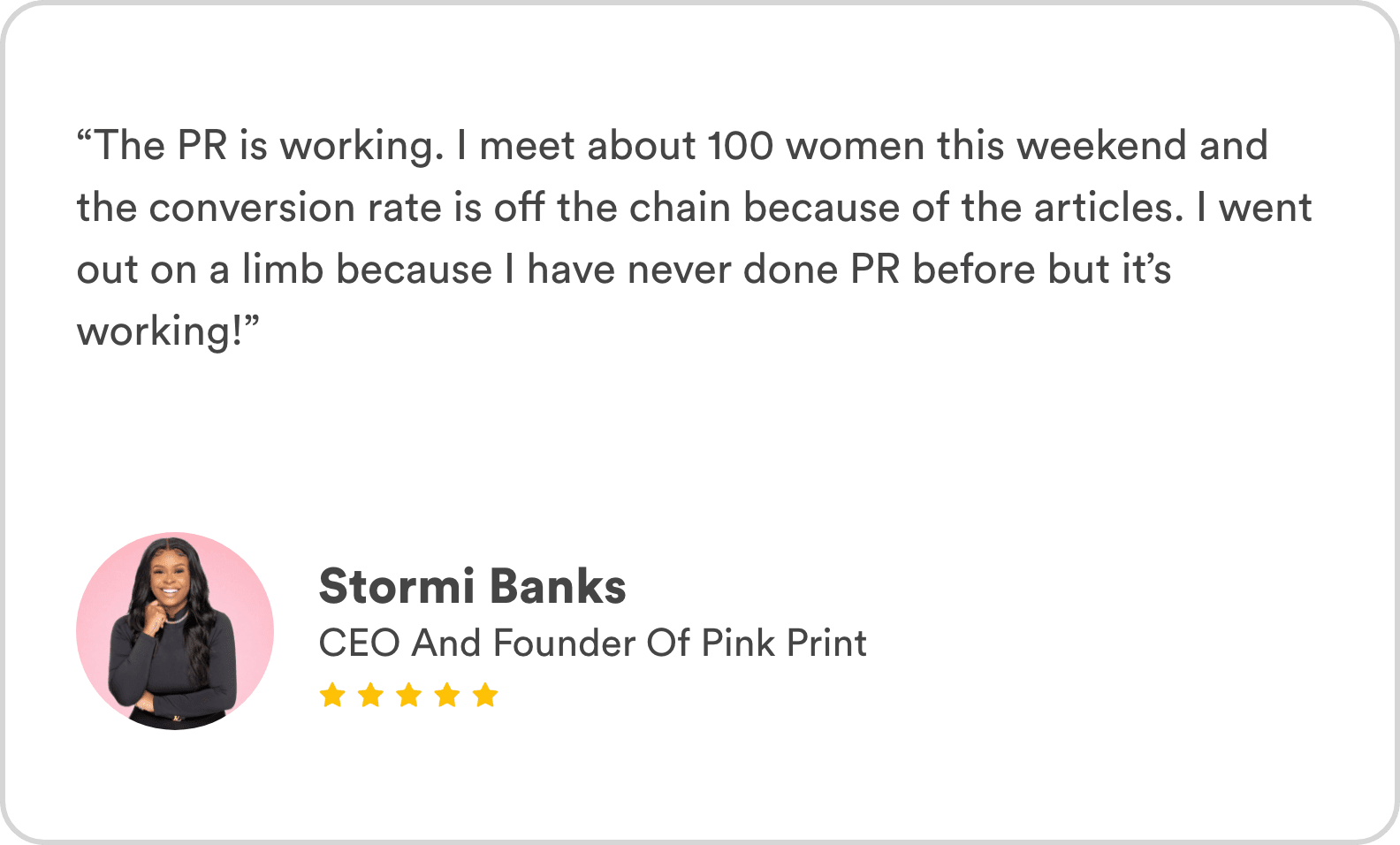Screen dimensions: 1400x845
Task: Select the fourth gold rating star
Action: (x=447, y=696)
